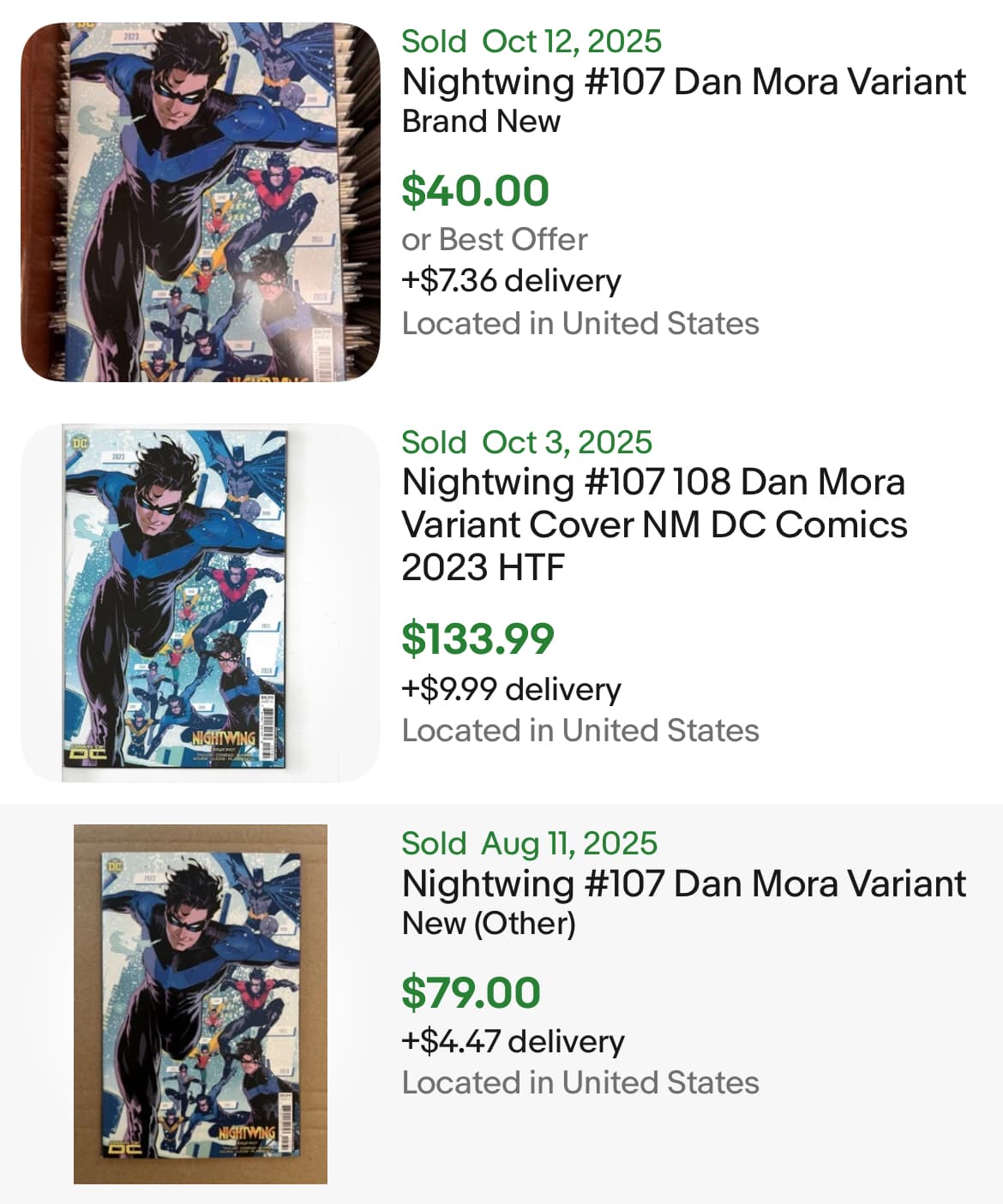
Task: Click the 'Brand New' condition text
Action: [481, 122]
